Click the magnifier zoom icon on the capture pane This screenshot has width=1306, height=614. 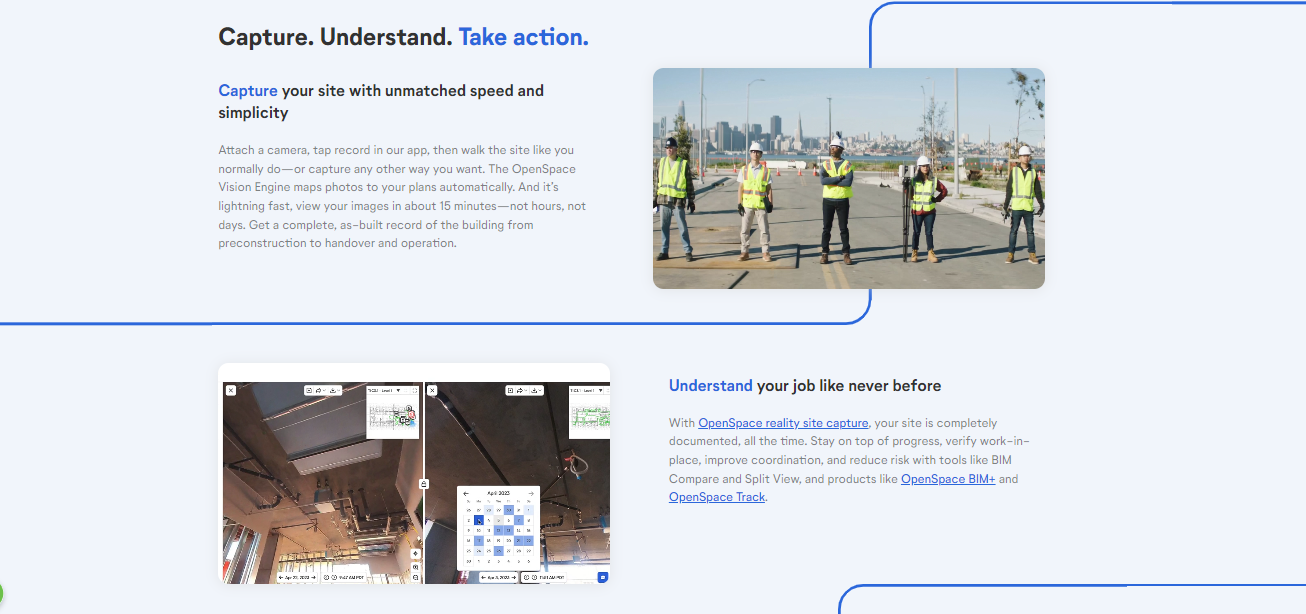[415, 567]
